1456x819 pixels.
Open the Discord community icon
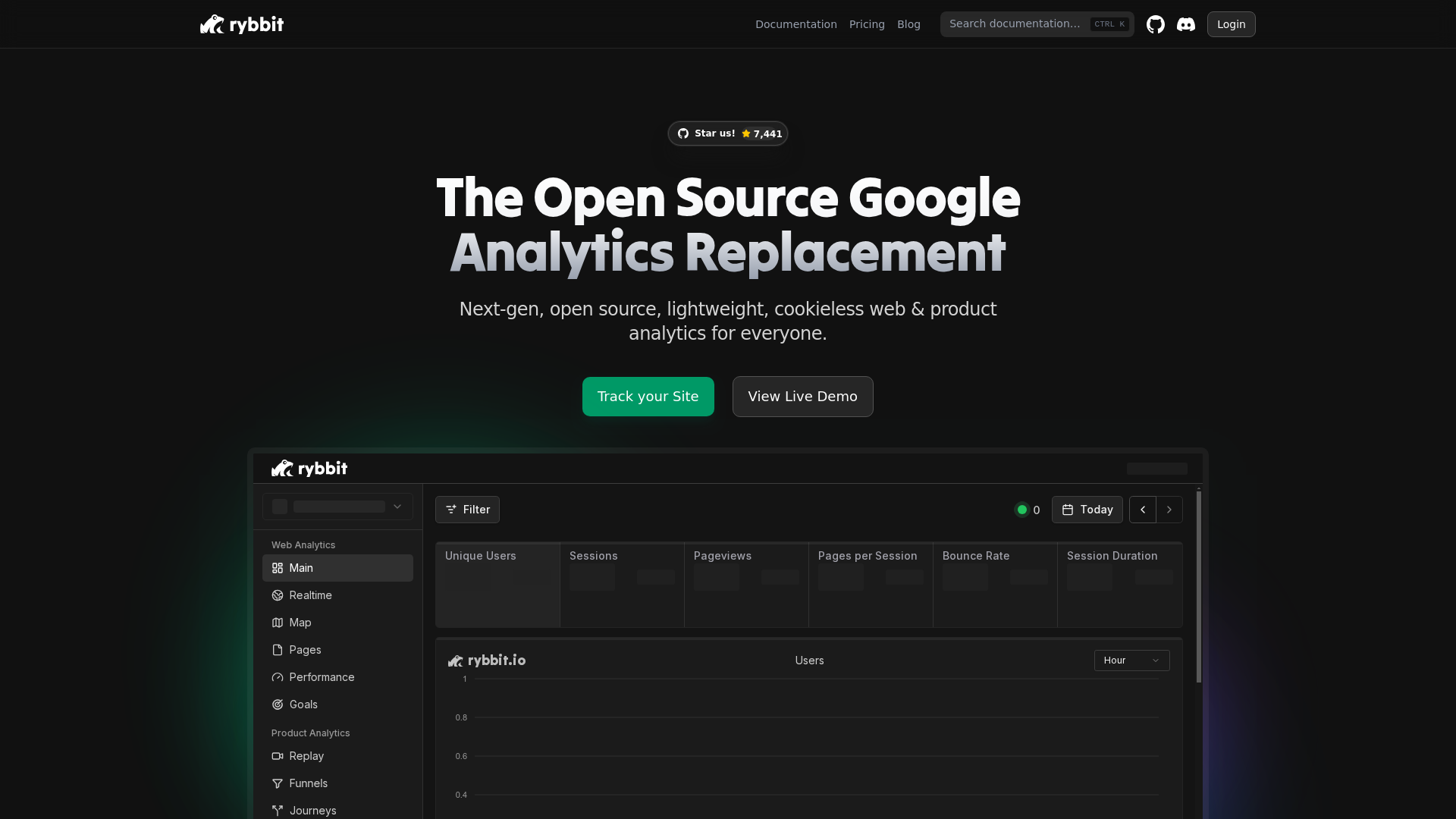coord(1185,24)
